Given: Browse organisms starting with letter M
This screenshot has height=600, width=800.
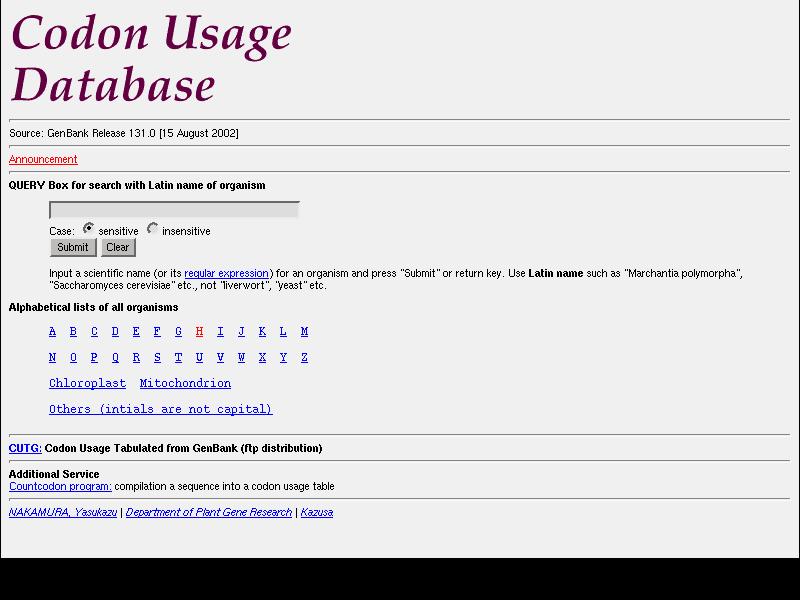Looking at the screenshot, I should click(x=304, y=332).
